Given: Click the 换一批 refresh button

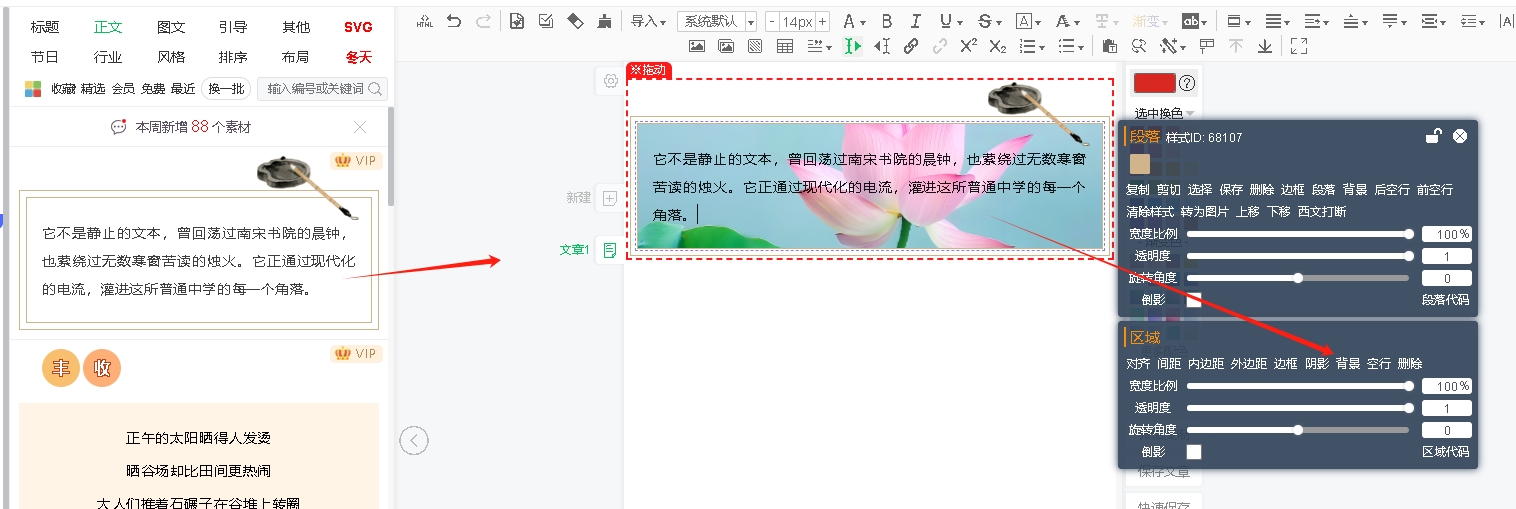Looking at the screenshot, I should [225, 89].
